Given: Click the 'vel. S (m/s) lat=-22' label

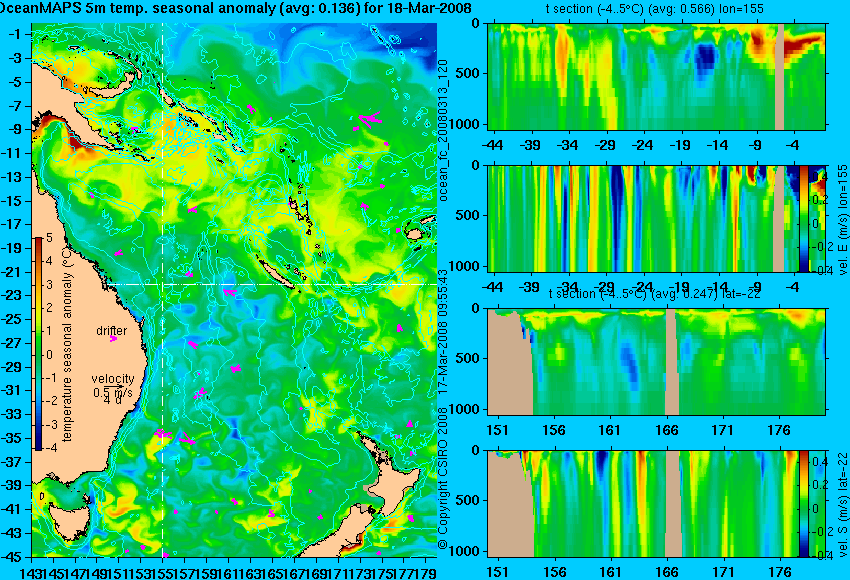Looking at the screenshot, I should pos(843,504).
